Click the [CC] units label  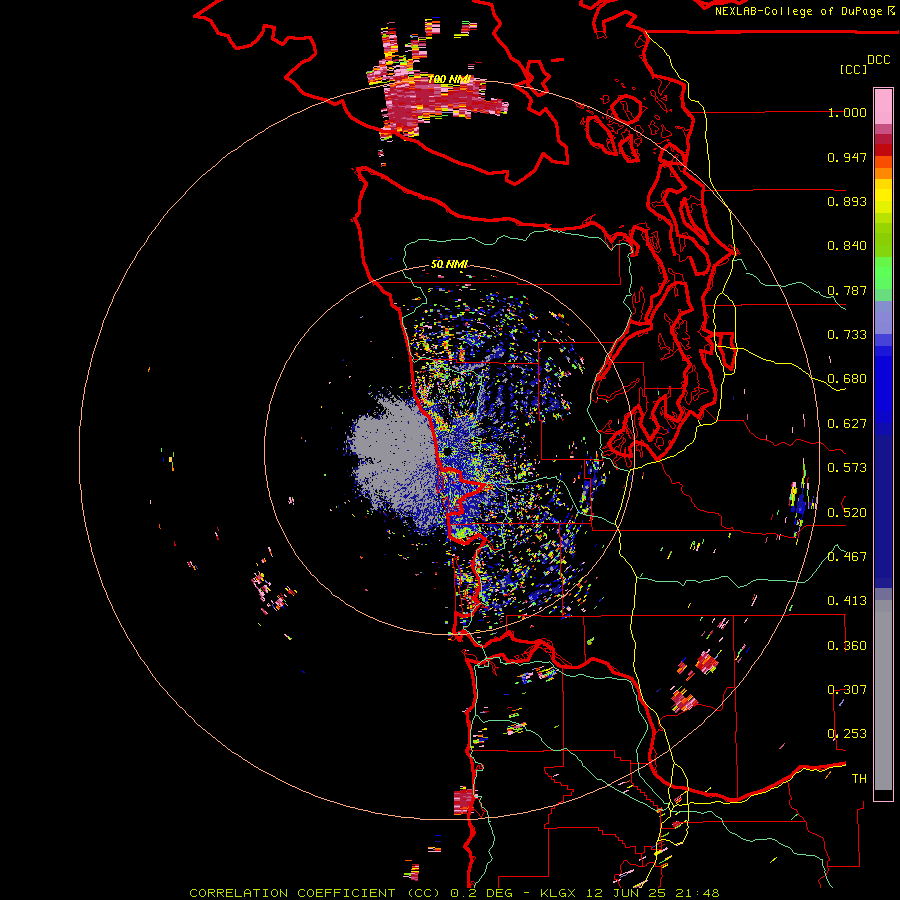[853, 69]
